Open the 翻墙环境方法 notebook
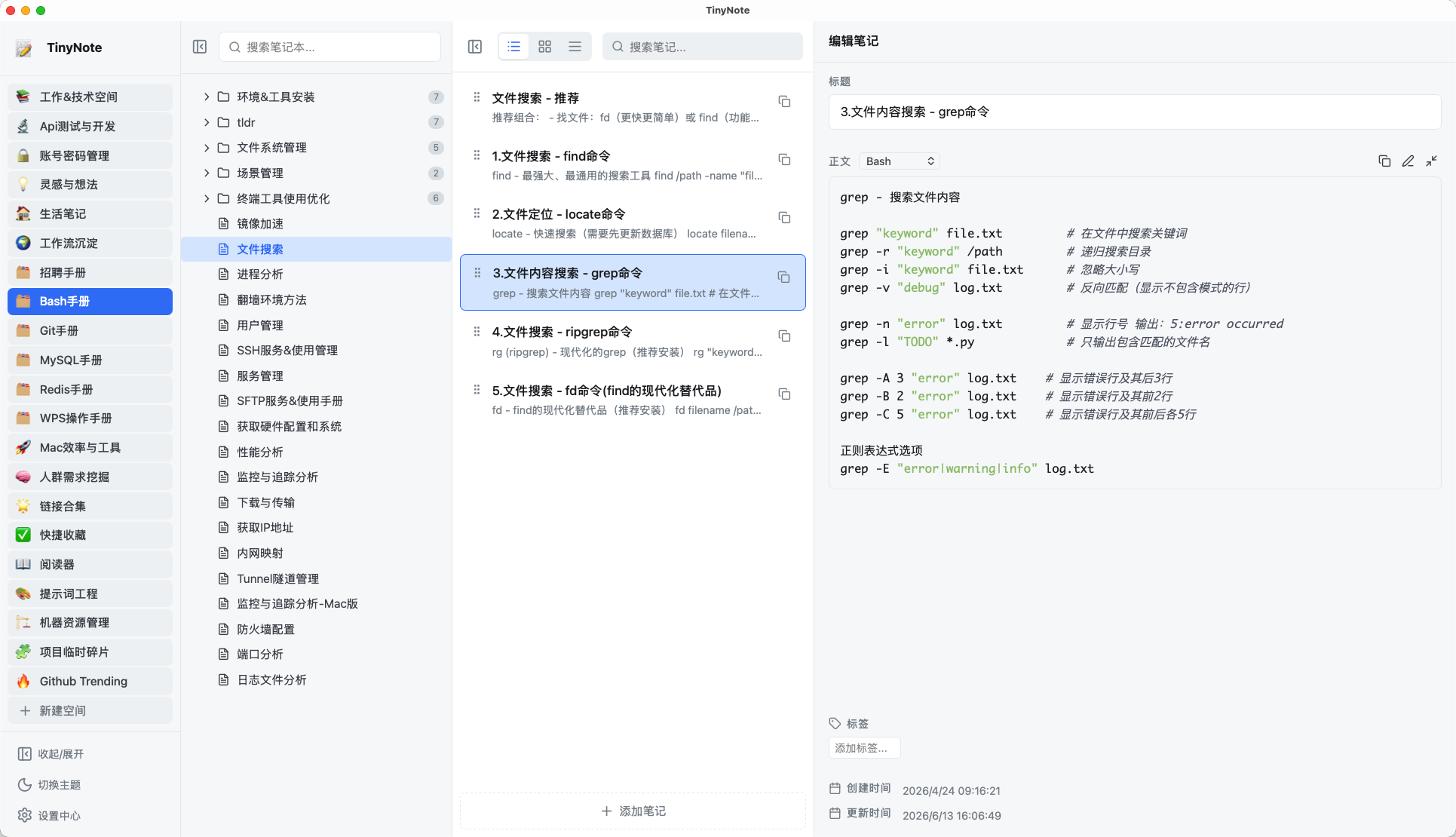 click(x=316, y=299)
